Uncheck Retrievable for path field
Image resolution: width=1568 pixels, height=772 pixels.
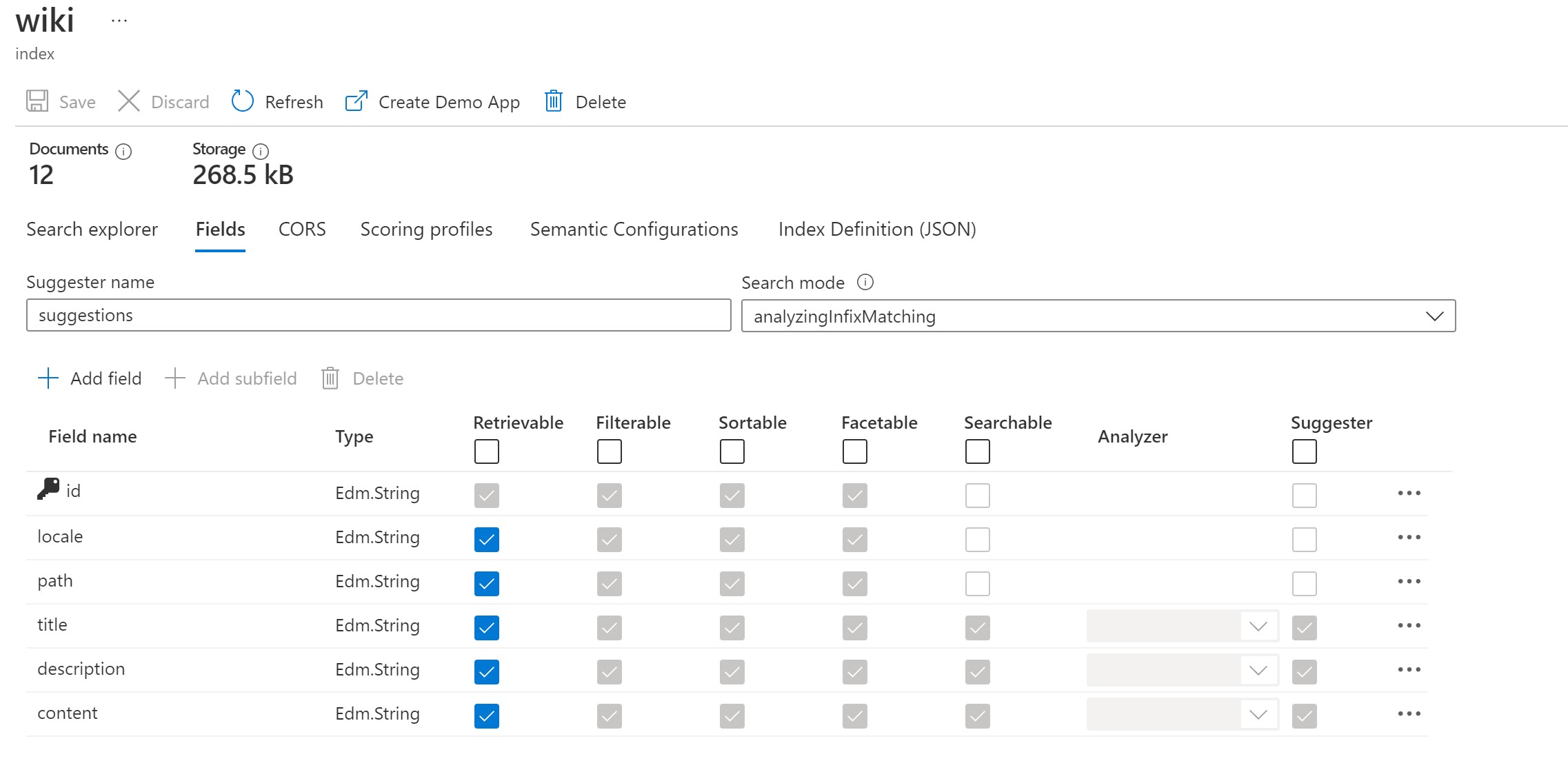(487, 584)
